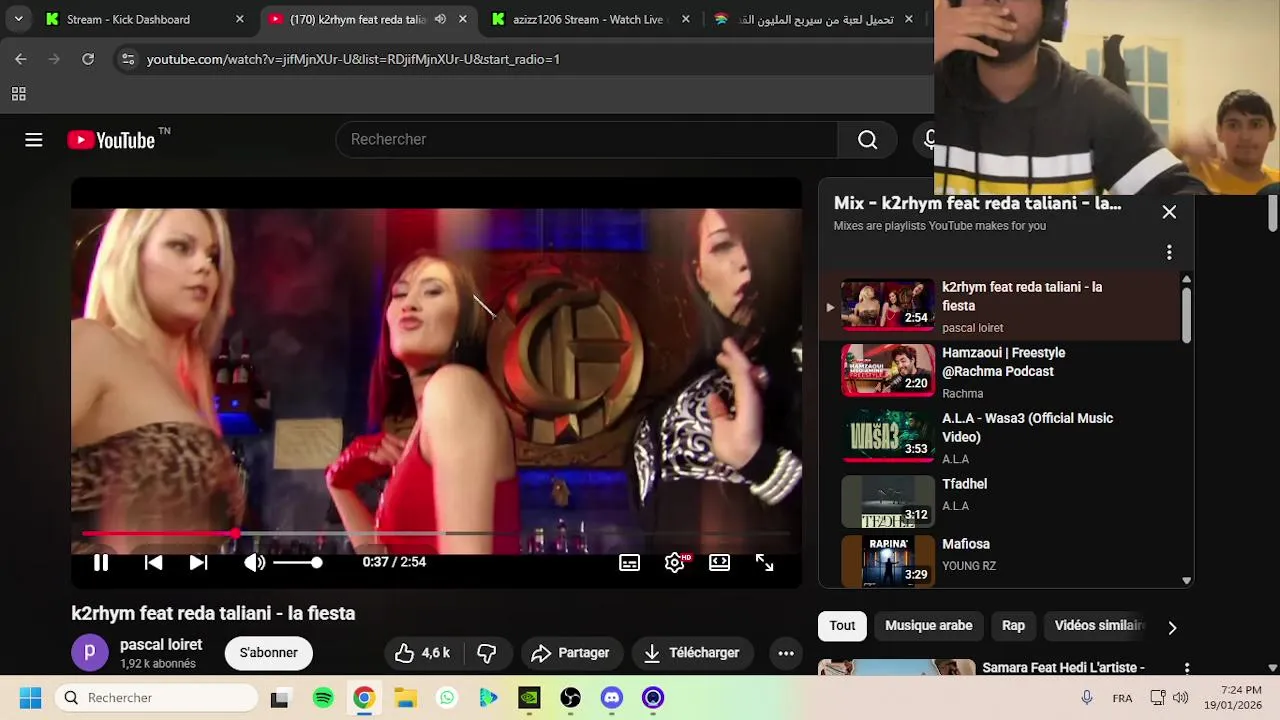This screenshot has height=720, width=1280.
Task: Open YouTube hamburger guide menu
Action: [34, 140]
